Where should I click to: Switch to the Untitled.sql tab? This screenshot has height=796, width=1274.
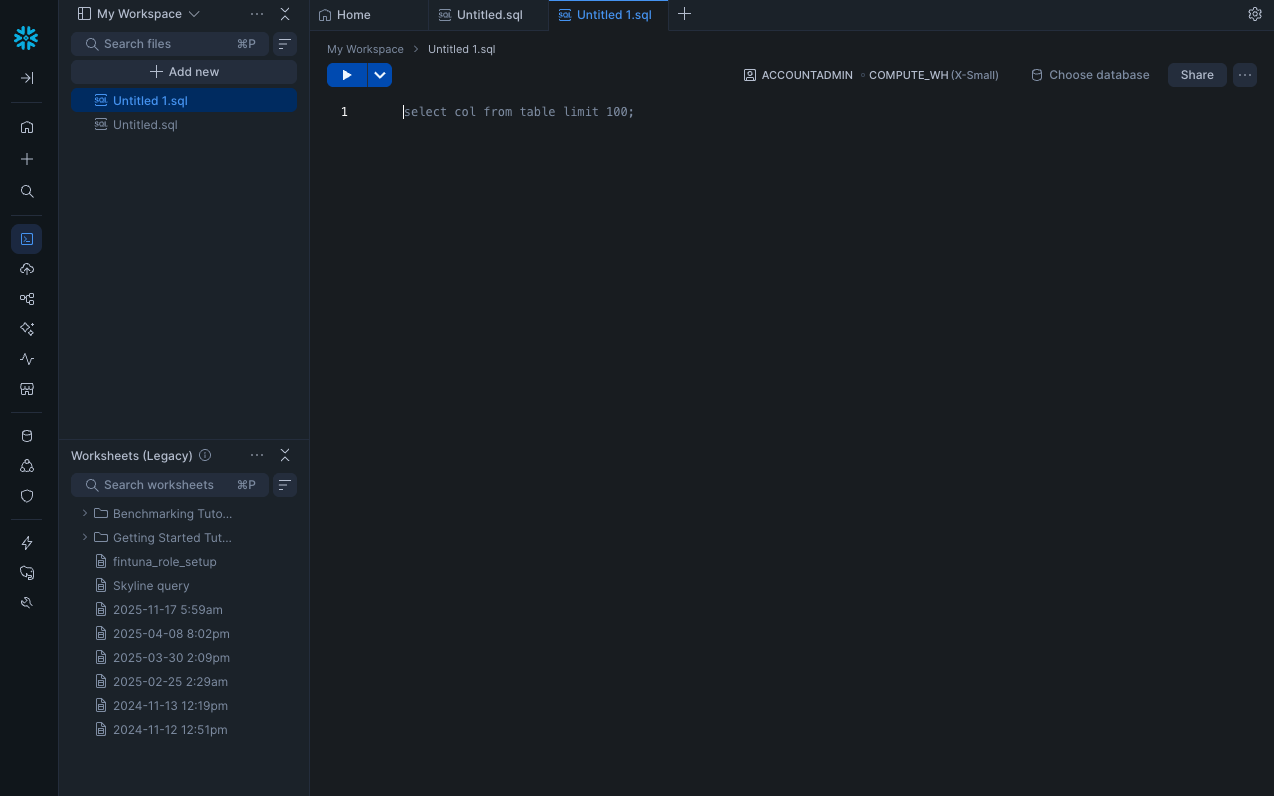coord(489,15)
